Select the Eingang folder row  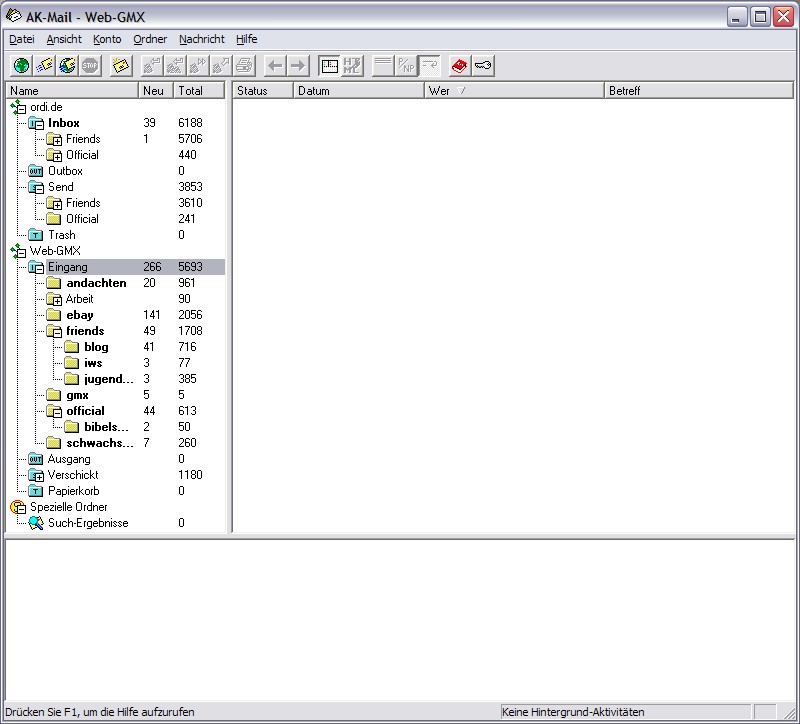[x=135, y=267]
